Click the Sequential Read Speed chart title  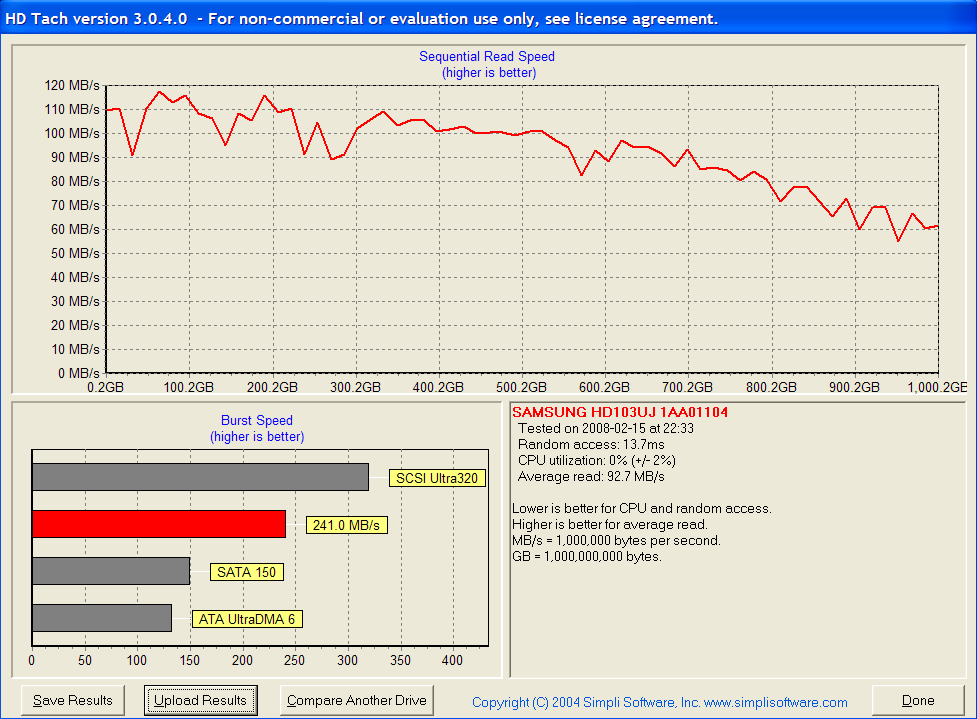pos(487,57)
